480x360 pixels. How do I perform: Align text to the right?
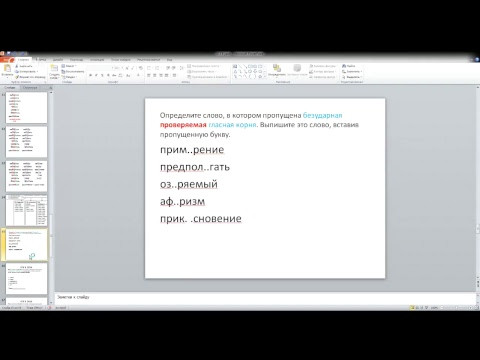point(161,75)
